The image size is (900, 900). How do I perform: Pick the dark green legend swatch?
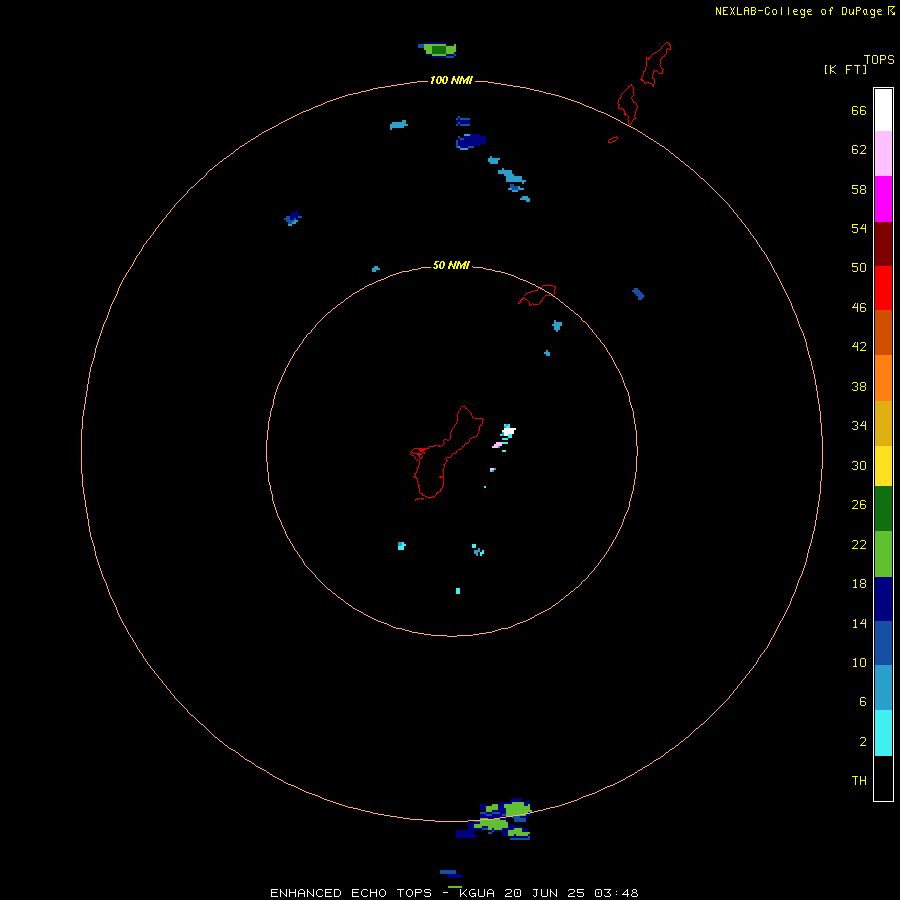pyautogui.click(x=883, y=509)
